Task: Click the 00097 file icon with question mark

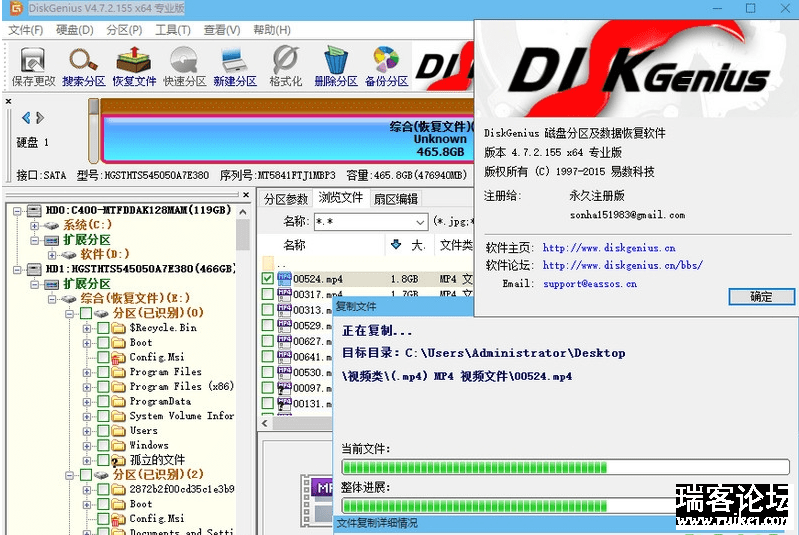Action: pyautogui.click(x=284, y=388)
